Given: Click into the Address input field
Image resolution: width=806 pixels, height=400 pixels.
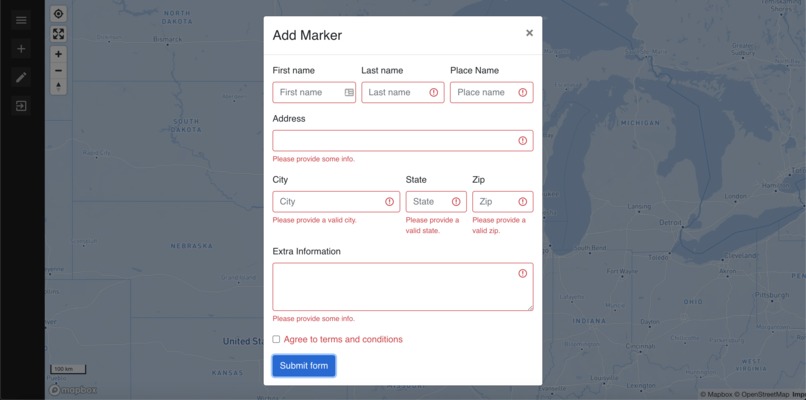Looking at the screenshot, I should pyautogui.click(x=403, y=141).
